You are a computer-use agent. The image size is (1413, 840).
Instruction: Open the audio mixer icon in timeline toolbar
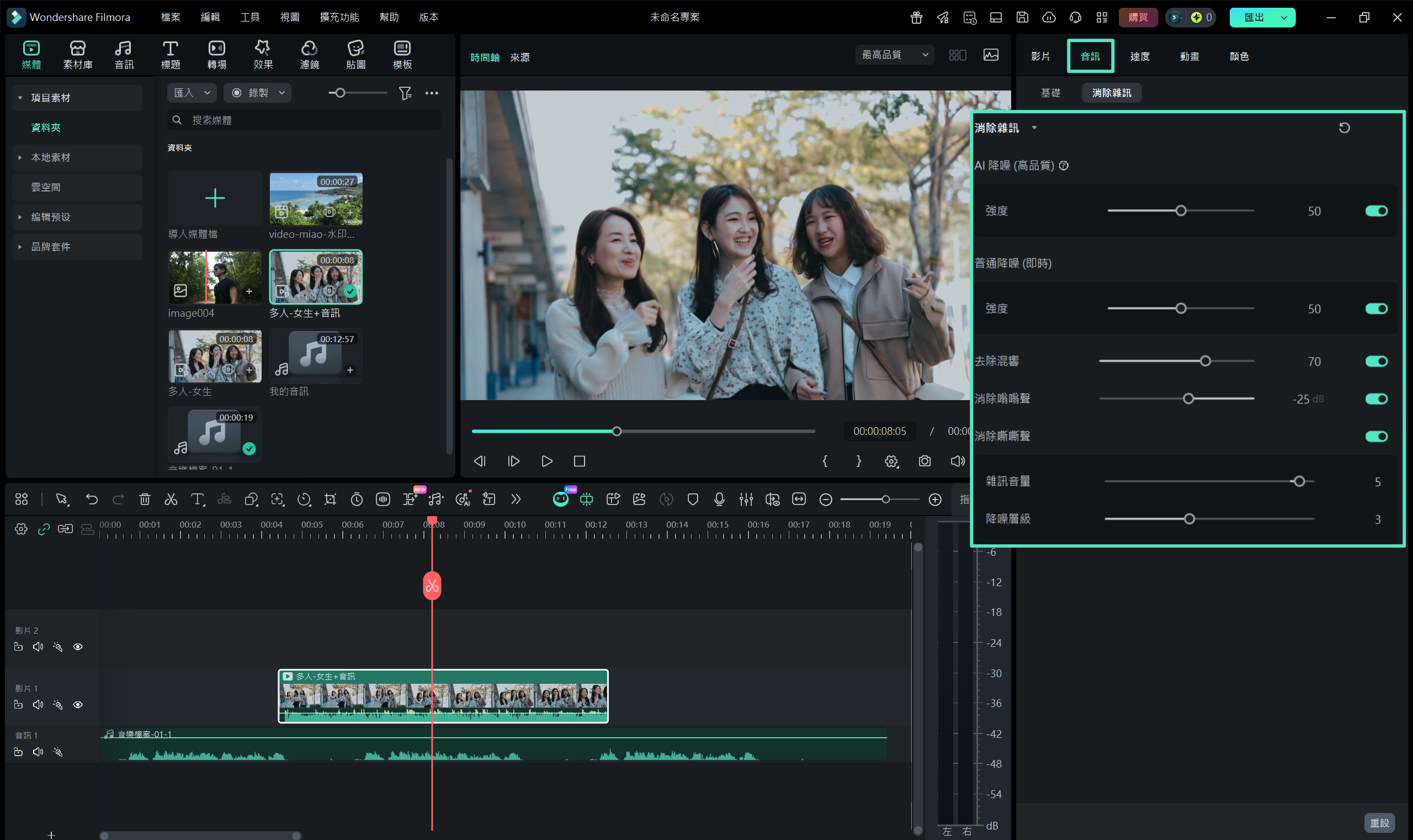pyautogui.click(x=746, y=499)
